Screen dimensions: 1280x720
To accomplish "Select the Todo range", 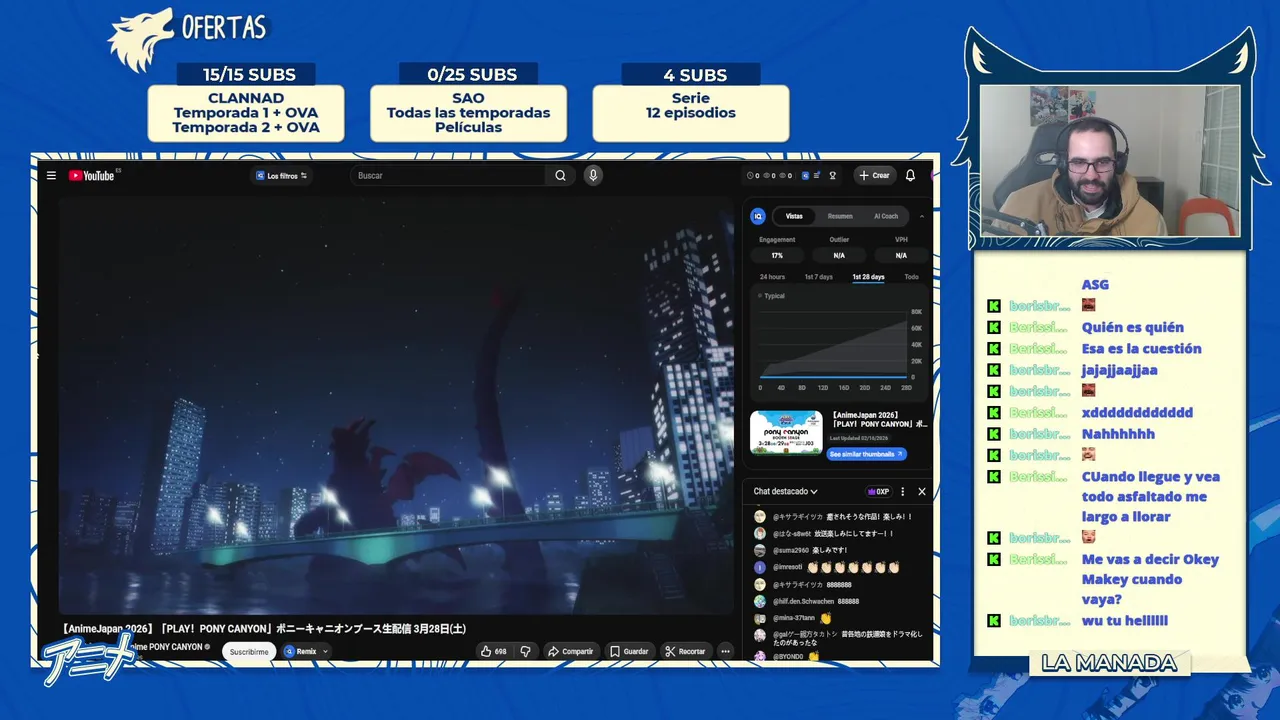I will point(911,277).
